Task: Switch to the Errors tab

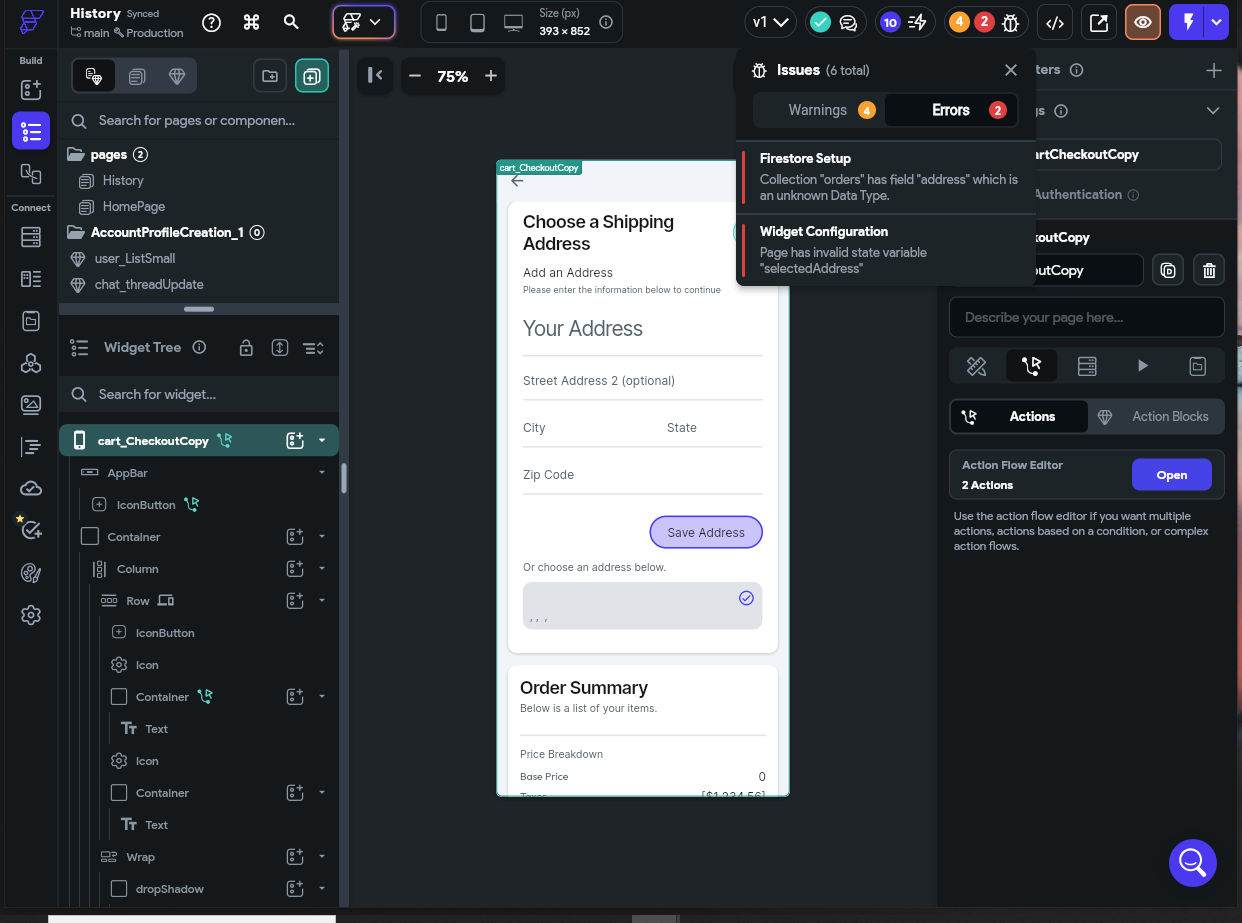Action: [951, 110]
